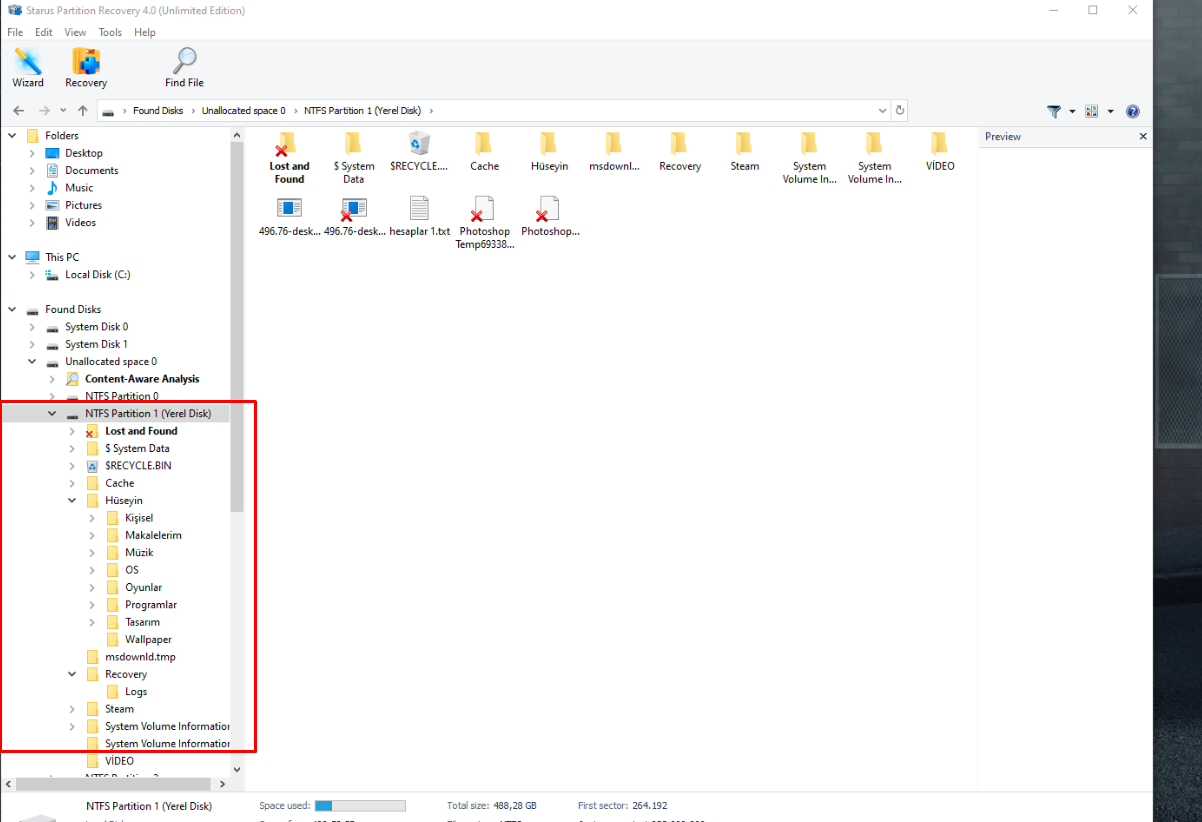Open the Edit menu
The image size is (1202, 822).
pos(44,32)
